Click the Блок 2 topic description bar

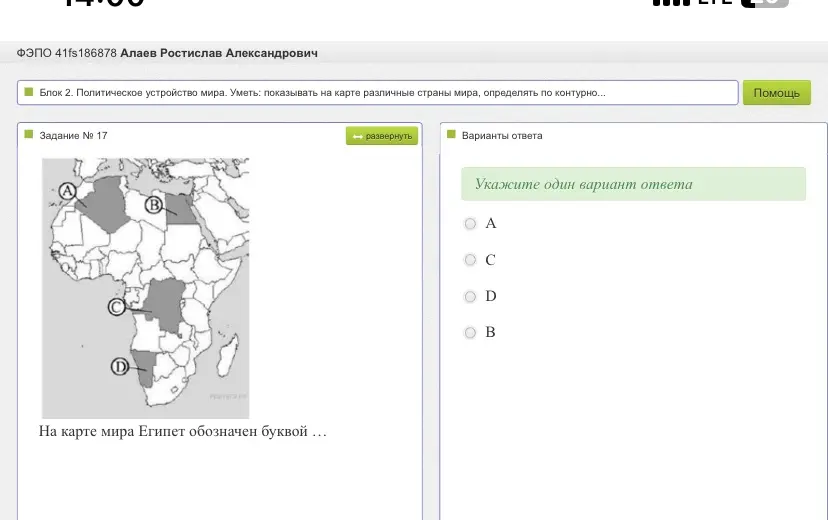point(378,93)
